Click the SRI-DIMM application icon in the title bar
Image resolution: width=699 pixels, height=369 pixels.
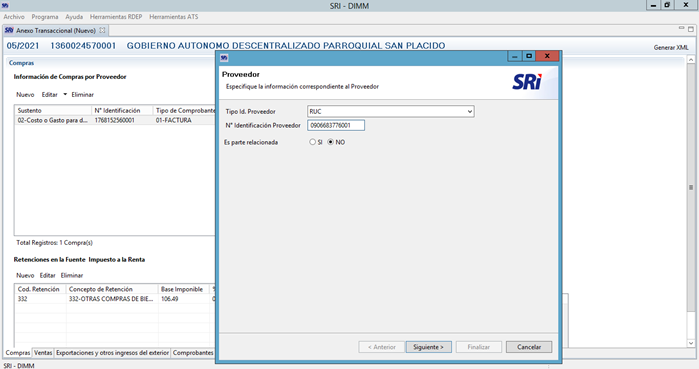[5, 5]
